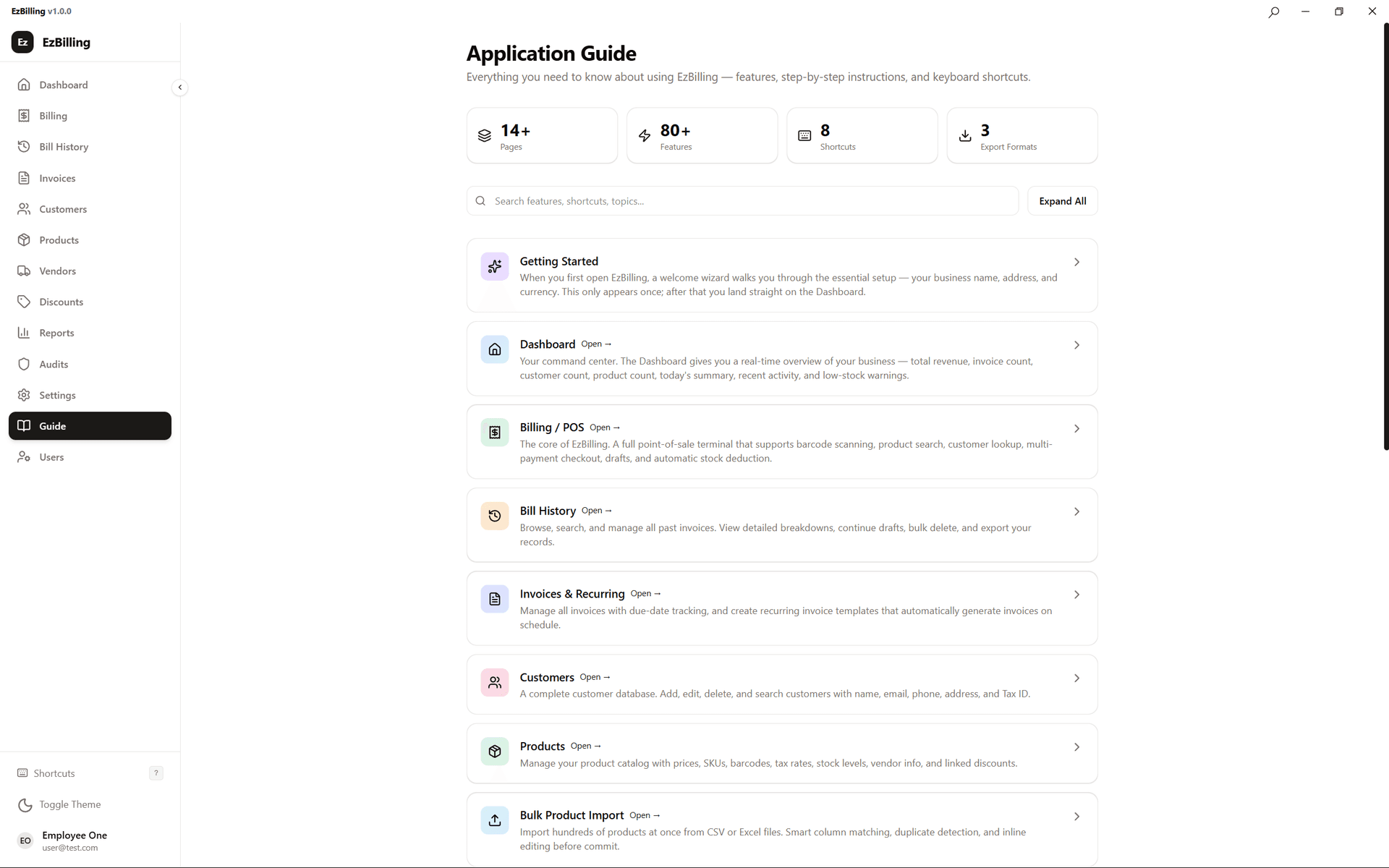Select Invoices in the sidebar menu
The height and width of the screenshot is (868, 1389).
25,178
